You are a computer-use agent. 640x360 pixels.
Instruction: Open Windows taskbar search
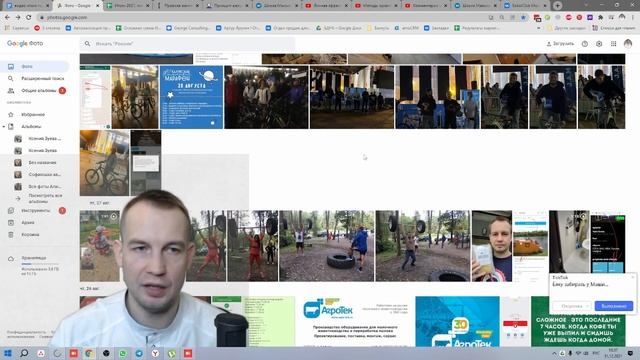[x=24, y=353]
